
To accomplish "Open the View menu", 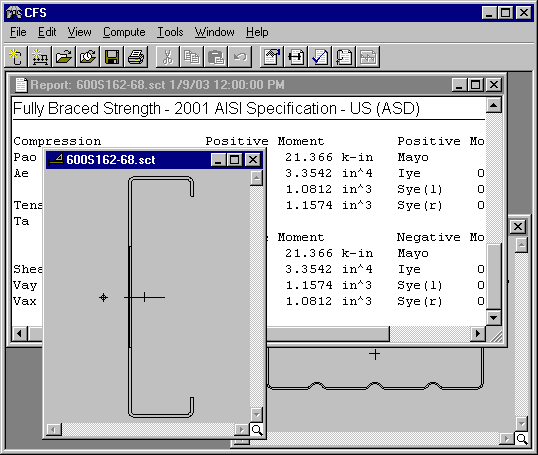I will click(79, 32).
